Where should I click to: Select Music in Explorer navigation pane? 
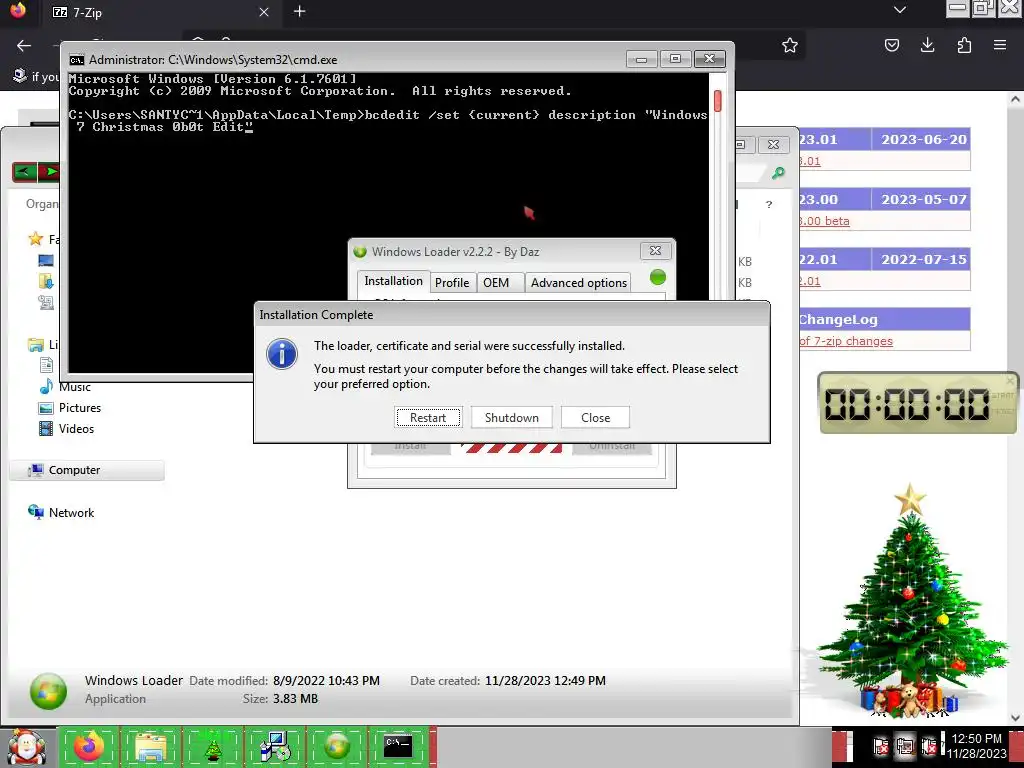[x=65, y=387]
